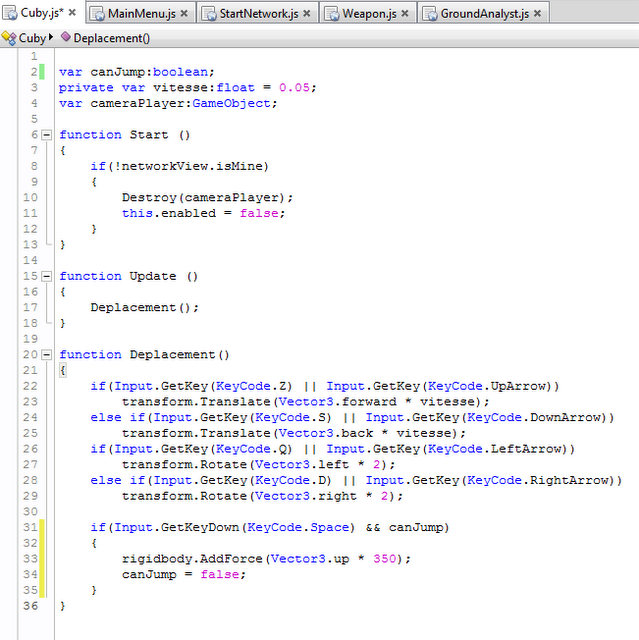The height and width of the screenshot is (640, 639).
Task: Click 'KeyCode.Space' on line 31
Action: click(x=298, y=527)
